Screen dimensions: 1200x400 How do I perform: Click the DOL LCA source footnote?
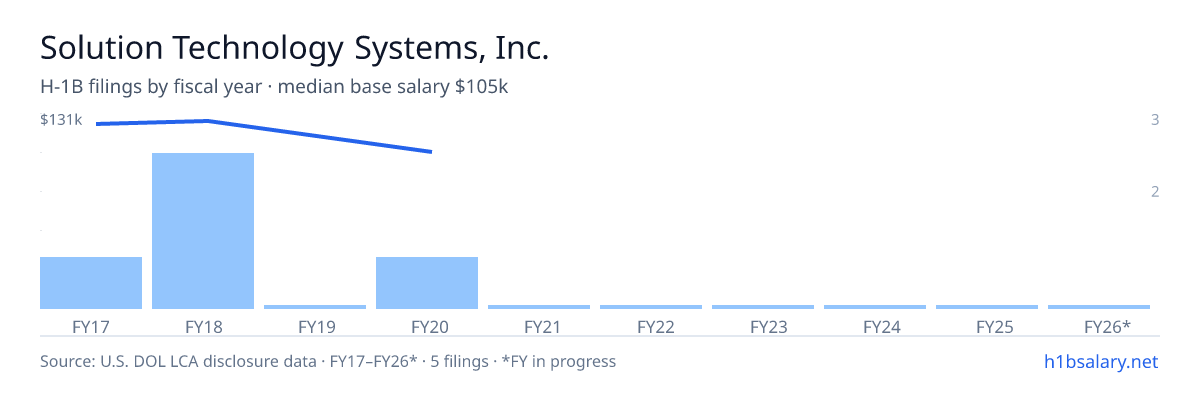(328, 361)
